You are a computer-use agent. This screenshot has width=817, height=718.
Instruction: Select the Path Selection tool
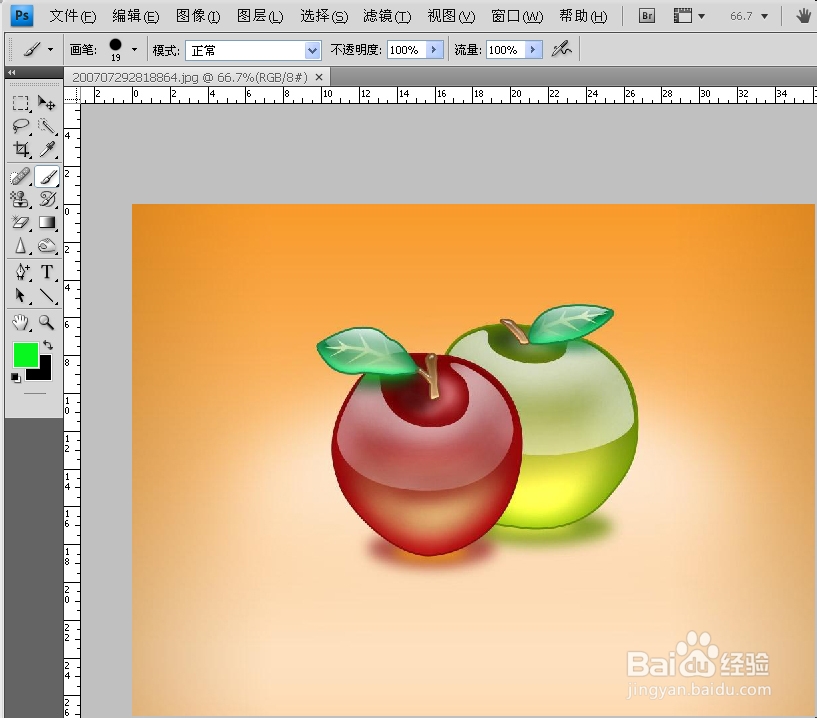pos(20,295)
